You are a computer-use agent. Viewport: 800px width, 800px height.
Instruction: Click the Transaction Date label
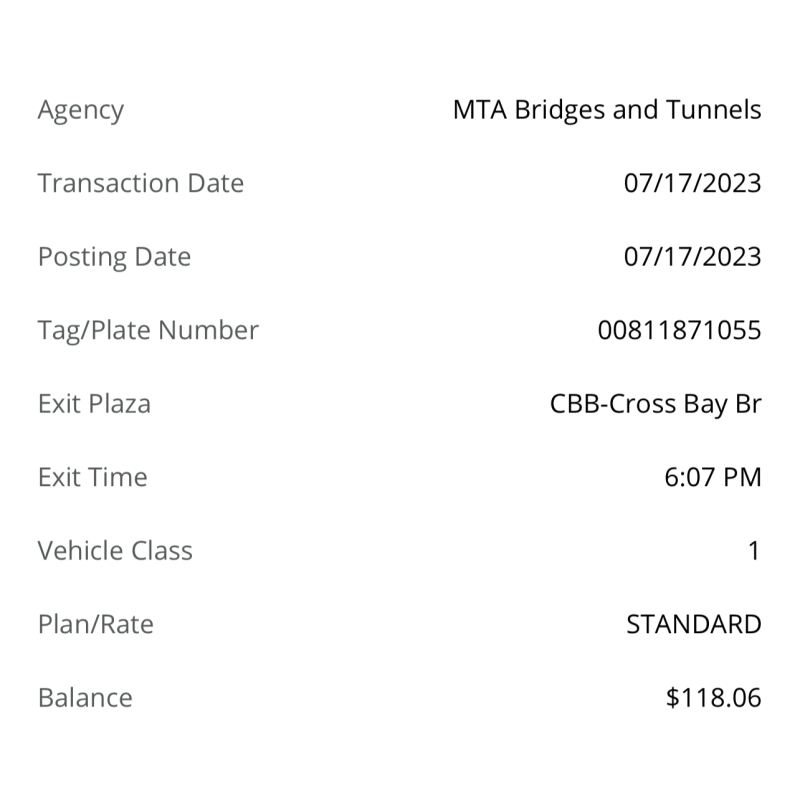141,184
